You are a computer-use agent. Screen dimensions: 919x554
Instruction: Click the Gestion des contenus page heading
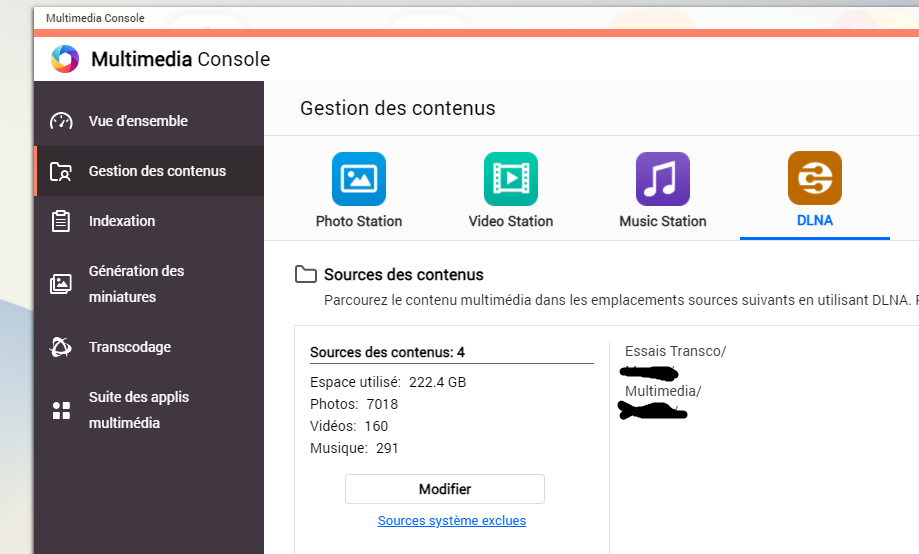[x=398, y=108]
